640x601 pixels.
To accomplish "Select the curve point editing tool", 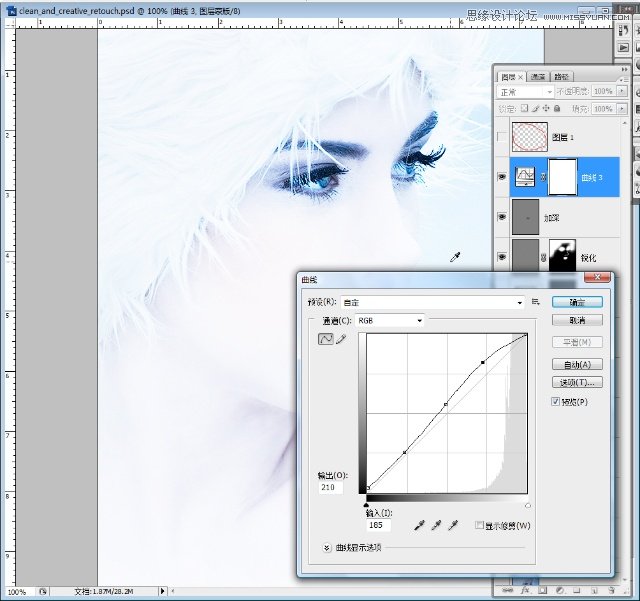I will 325,339.
